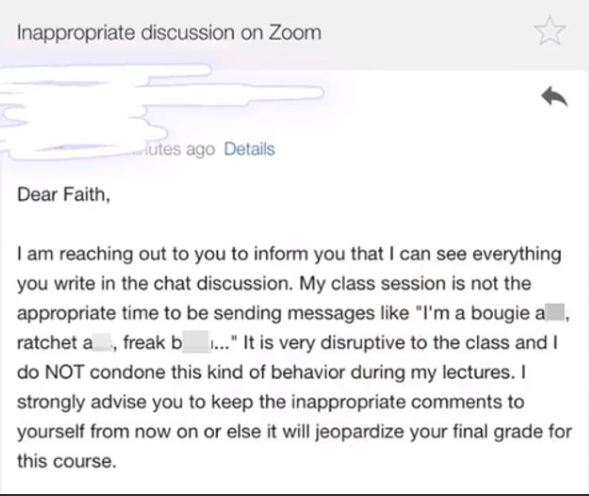
Task: Open the Details link next to the timestamp
Action: pos(249,149)
